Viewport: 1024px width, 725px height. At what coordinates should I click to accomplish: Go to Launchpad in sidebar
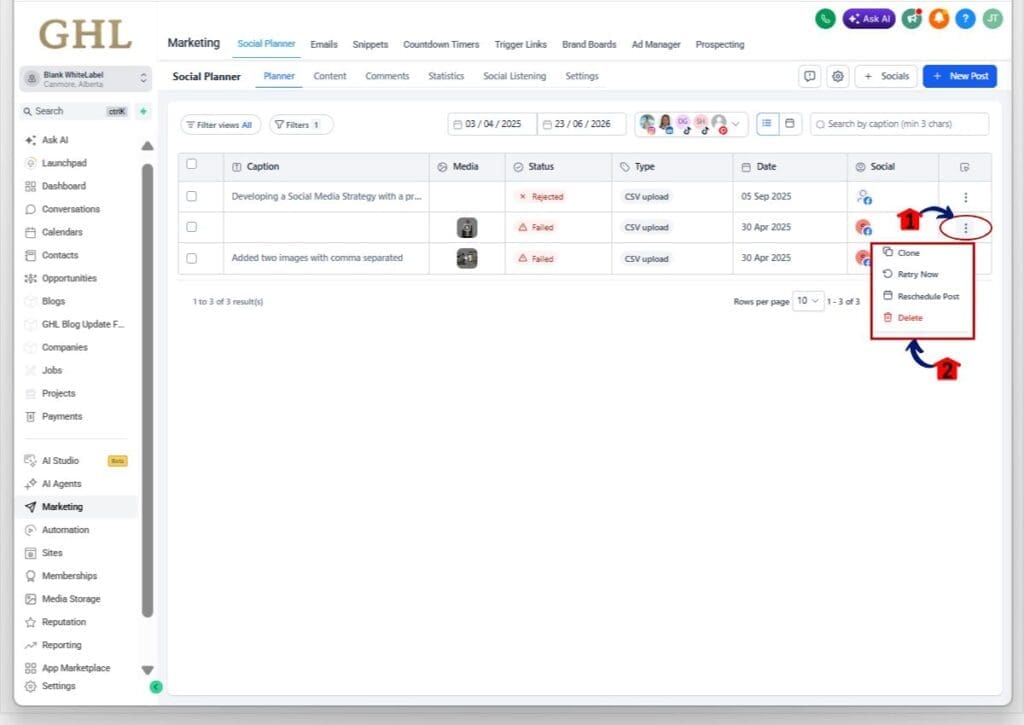(x=64, y=163)
